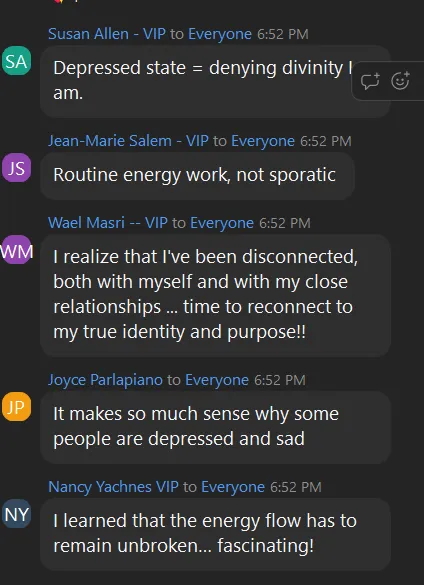This screenshot has height=585, width=424.
Task: Select the 'energy flow has to remain unbroken' message
Action: 215,534
